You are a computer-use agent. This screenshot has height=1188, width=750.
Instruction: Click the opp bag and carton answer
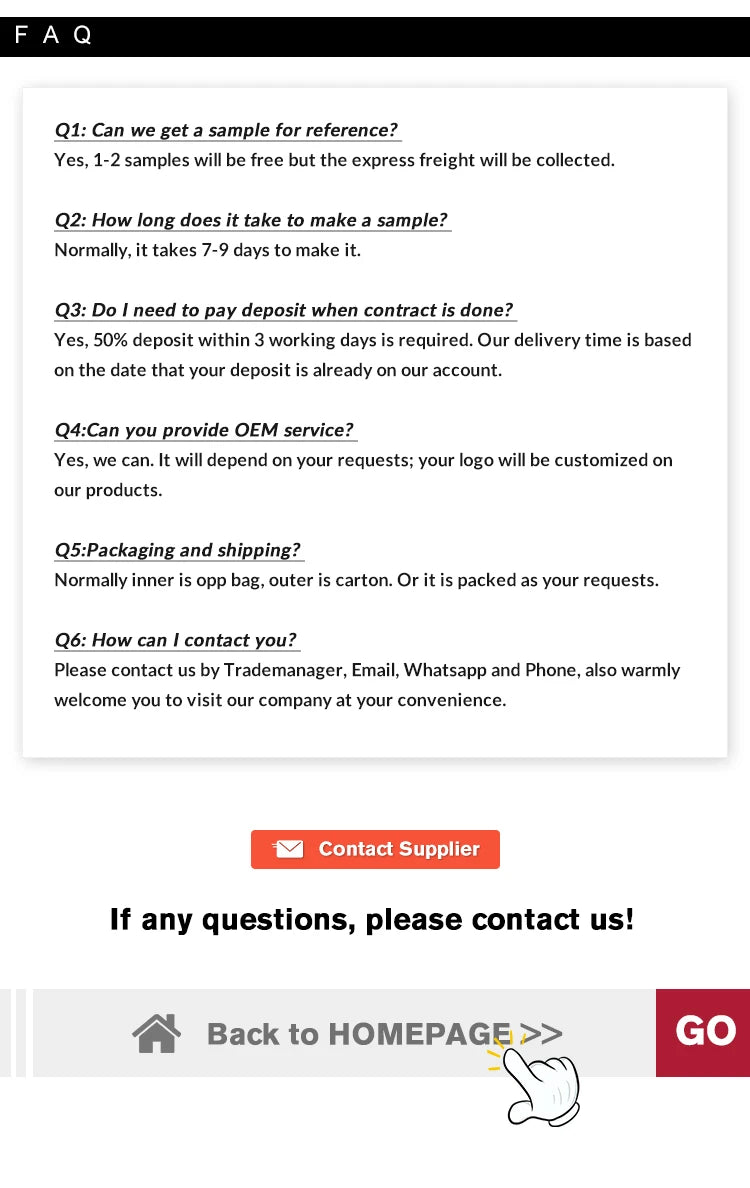[356, 580]
